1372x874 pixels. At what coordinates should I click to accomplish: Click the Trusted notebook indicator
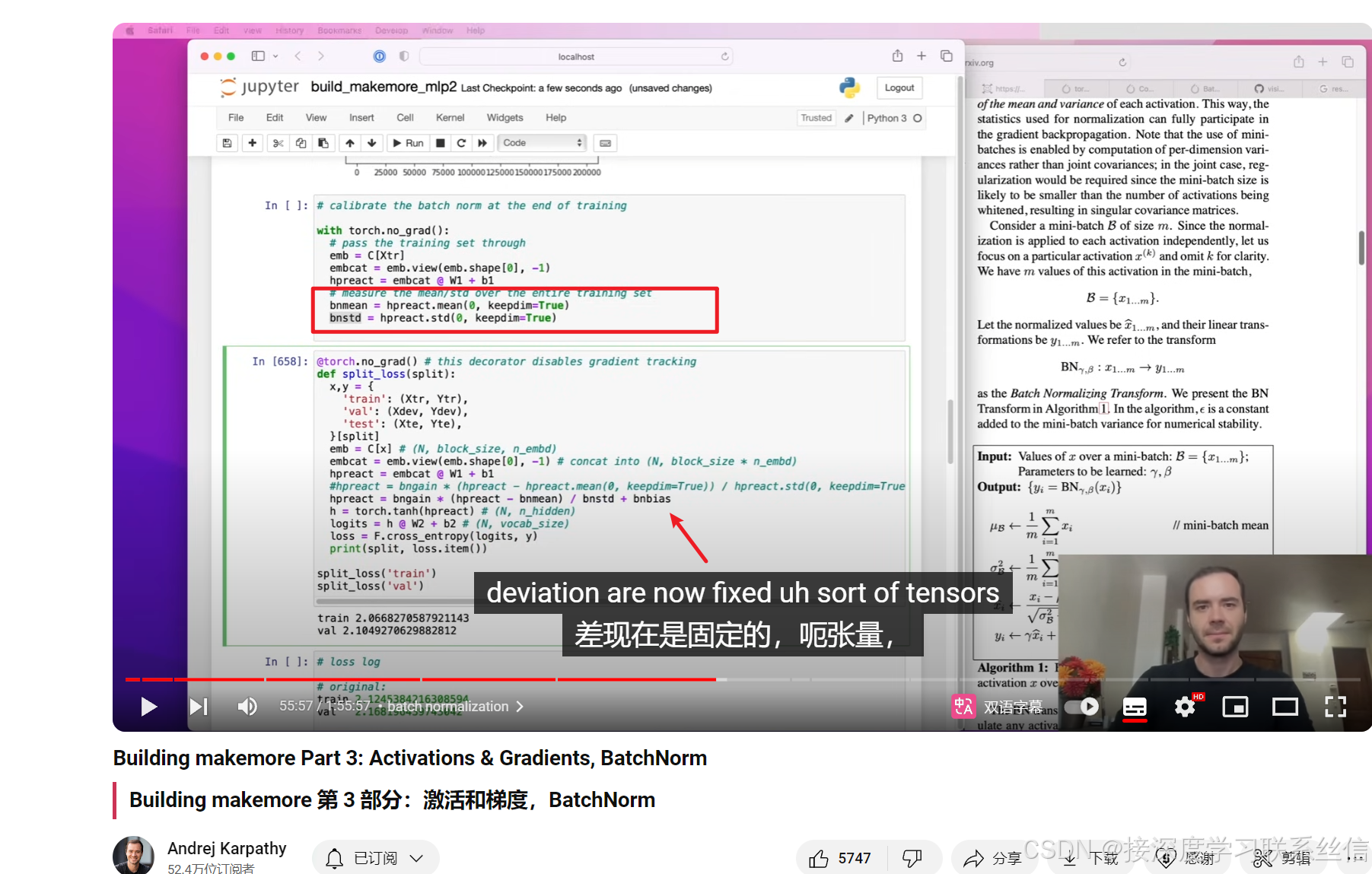(816, 118)
